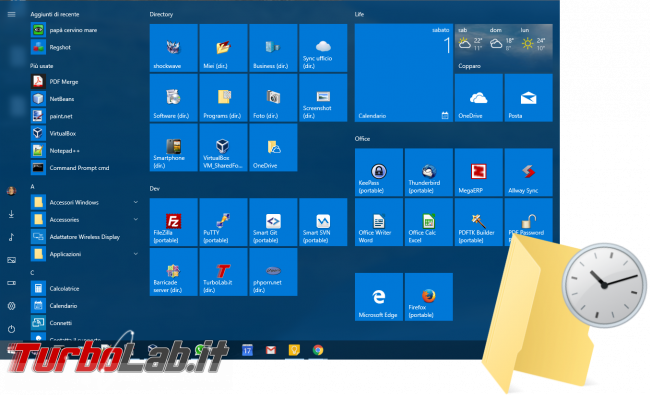Open the Barricade server (dir.) tile
Viewport: 650px width, 395px height.
point(173,272)
